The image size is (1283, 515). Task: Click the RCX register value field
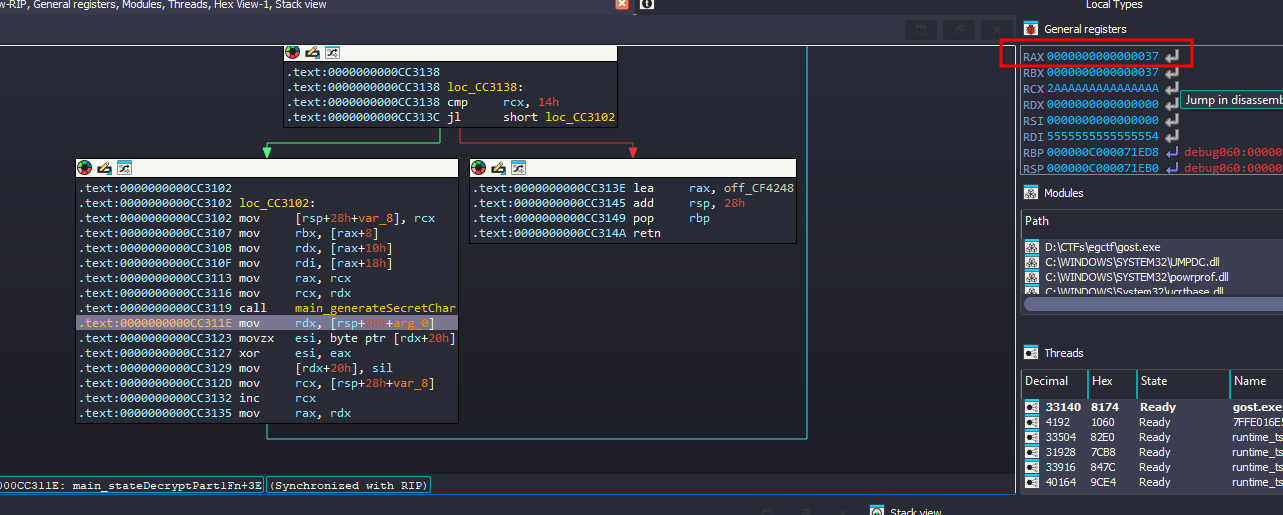[1102, 89]
